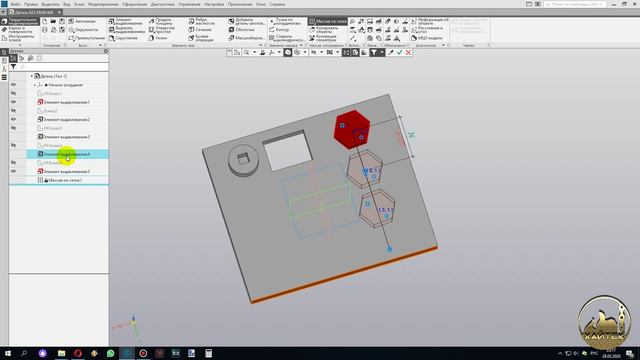Open the Настройка menu
Image resolution: width=640 pixels, height=360 pixels.
coord(214,4)
